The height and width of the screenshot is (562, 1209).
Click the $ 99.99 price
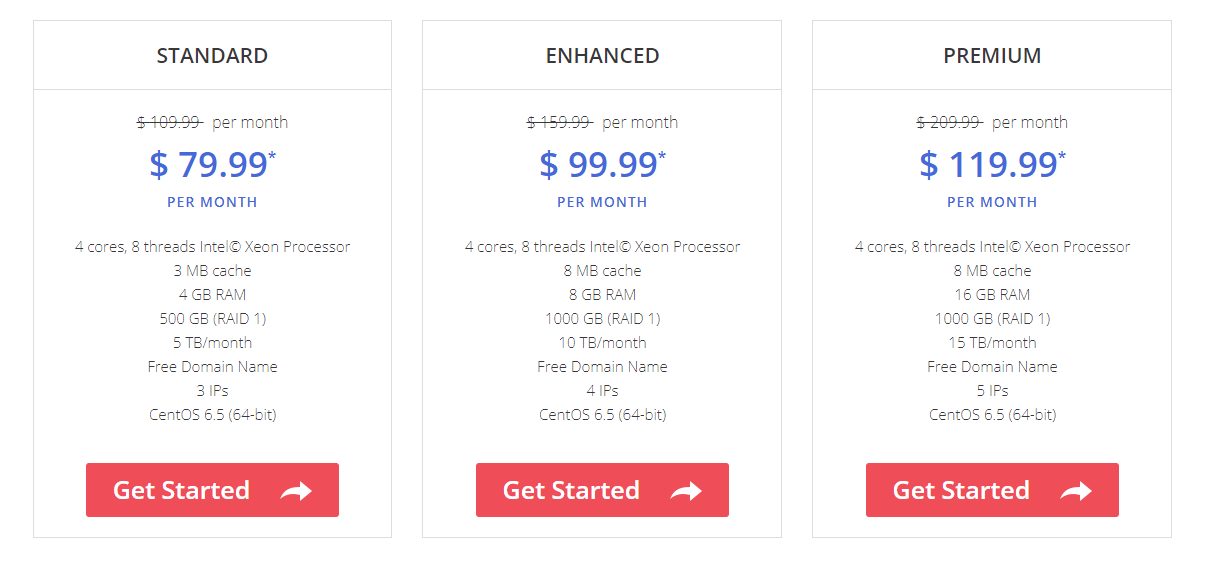point(598,164)
